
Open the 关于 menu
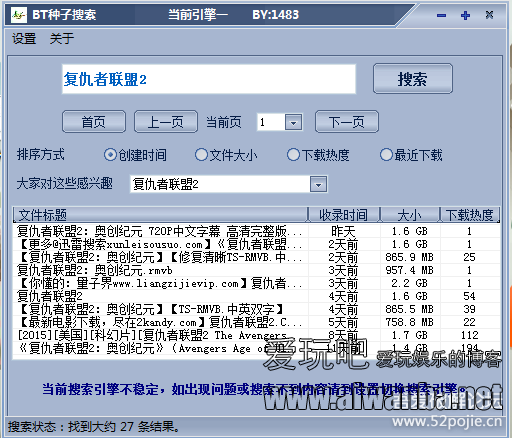coord(62,39)
